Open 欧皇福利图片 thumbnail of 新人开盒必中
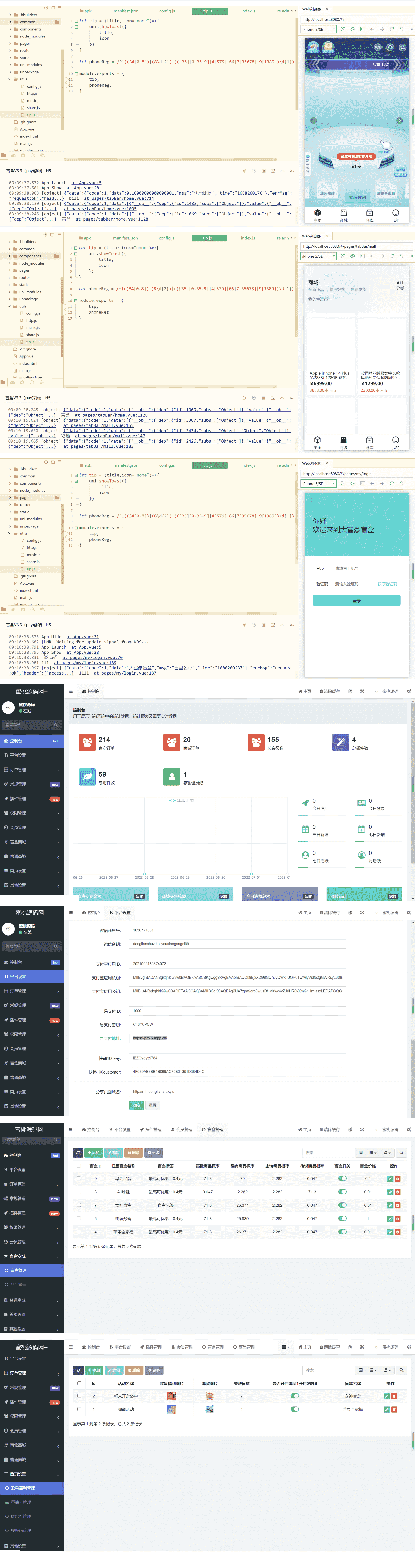This screenshot has width=416, height=1568. pyautogui.click(x=172, y=1396)
